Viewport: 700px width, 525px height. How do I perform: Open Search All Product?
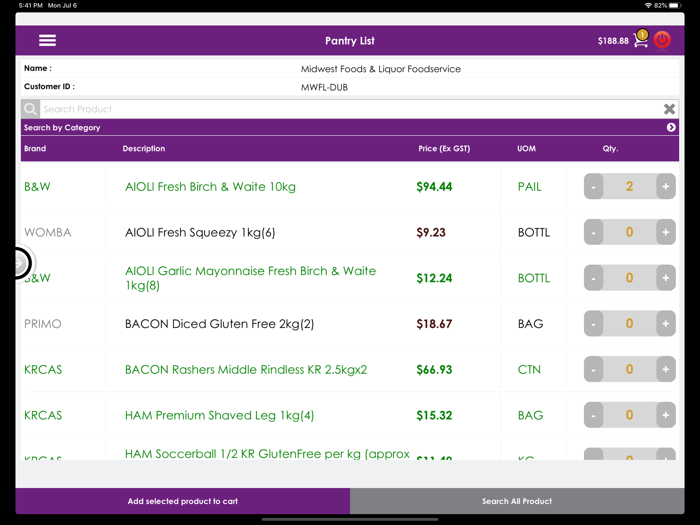point(516,501)
